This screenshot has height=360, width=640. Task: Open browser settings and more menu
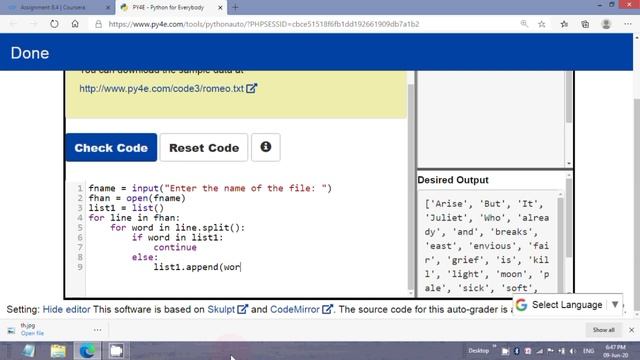[x=628, y=24]
